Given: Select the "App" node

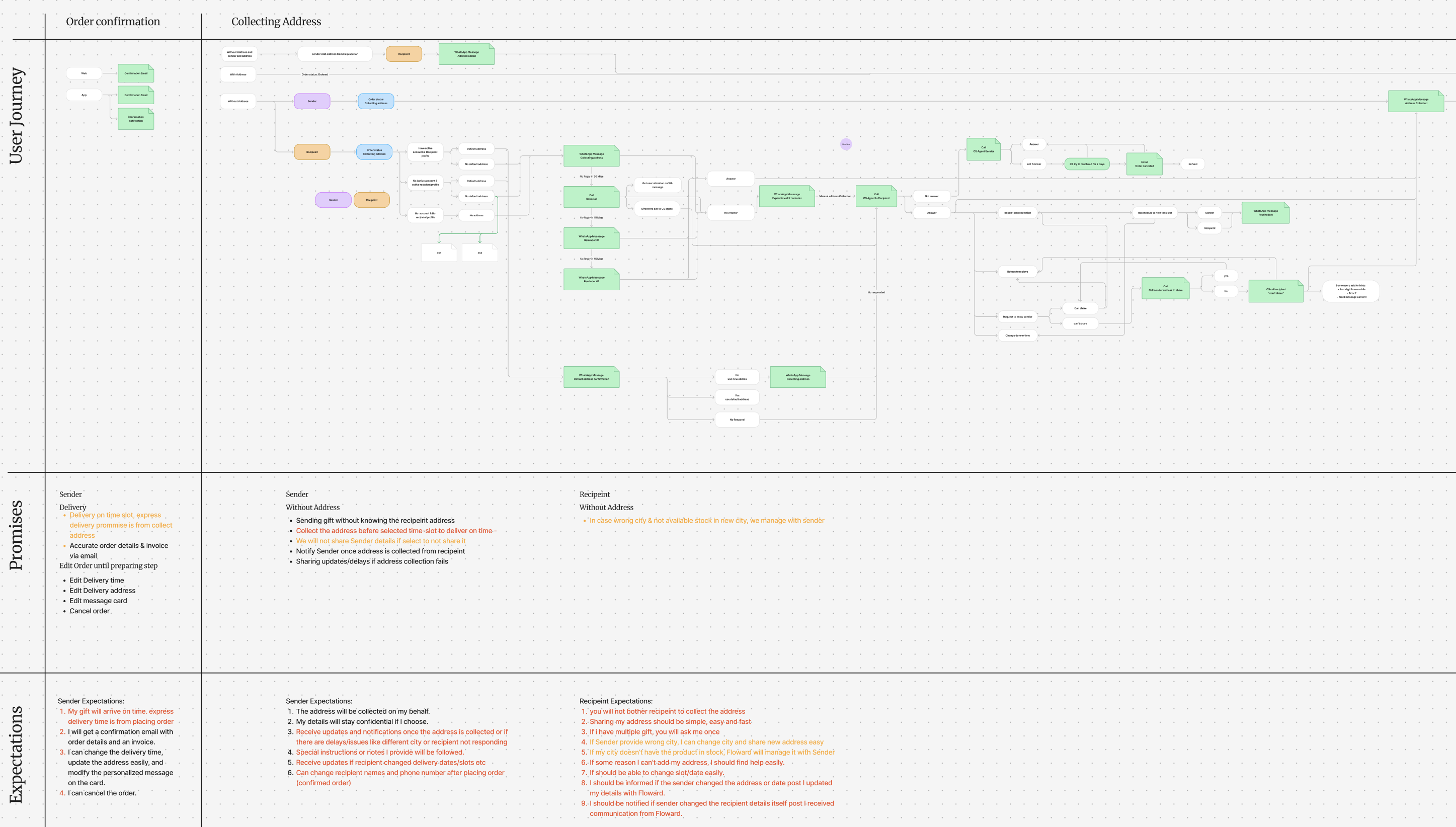Looking at the screenshot, I should tap(84, 95).
